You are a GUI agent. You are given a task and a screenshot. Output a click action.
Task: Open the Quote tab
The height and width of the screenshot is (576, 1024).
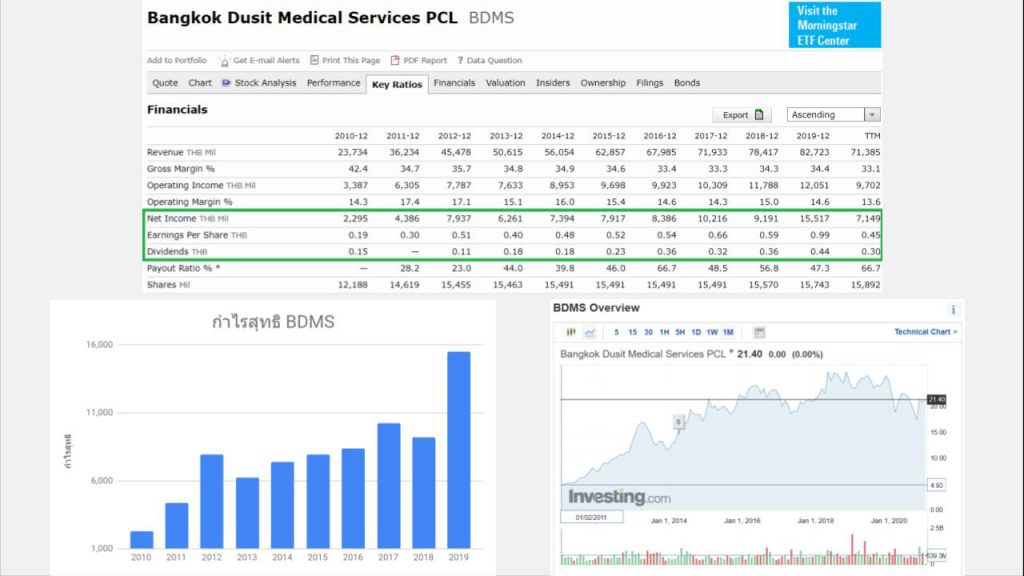pyautogui.click(x=165, y=83)
